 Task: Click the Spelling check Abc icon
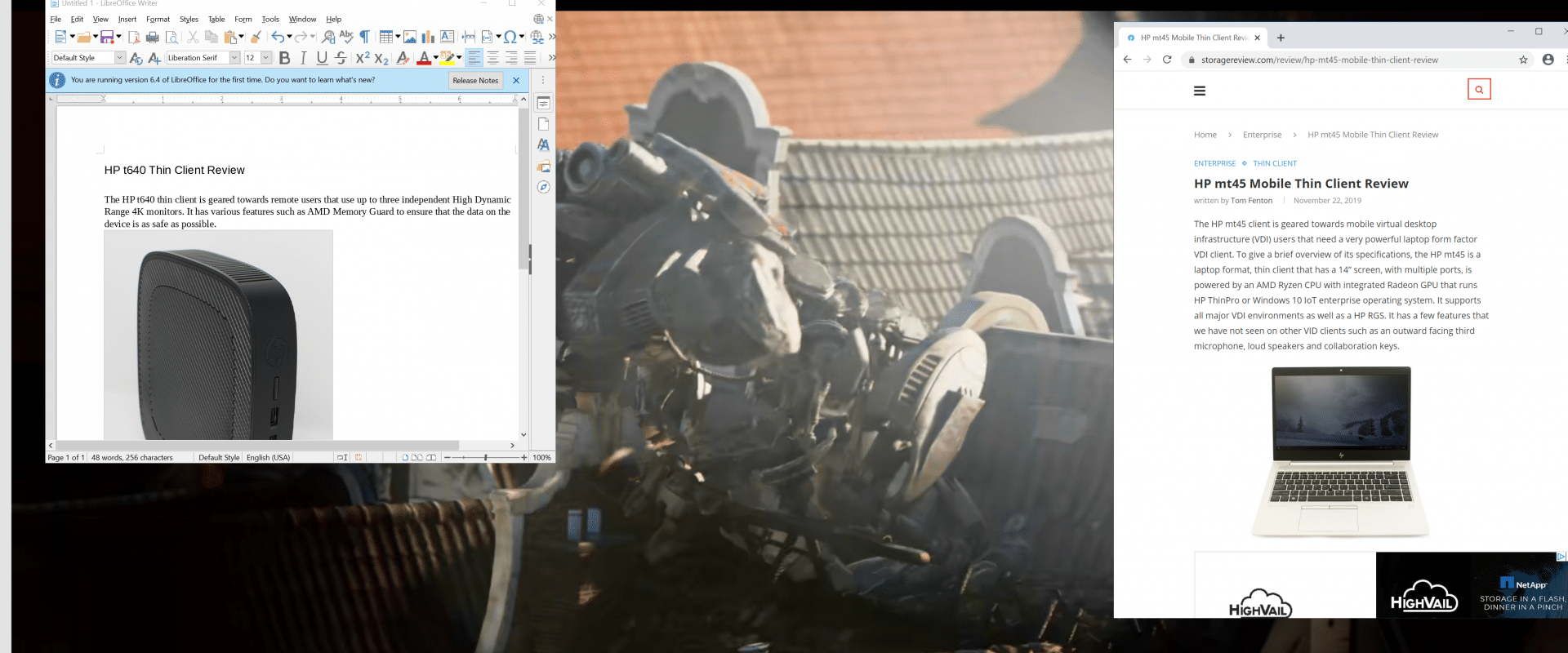coord(346,37)
